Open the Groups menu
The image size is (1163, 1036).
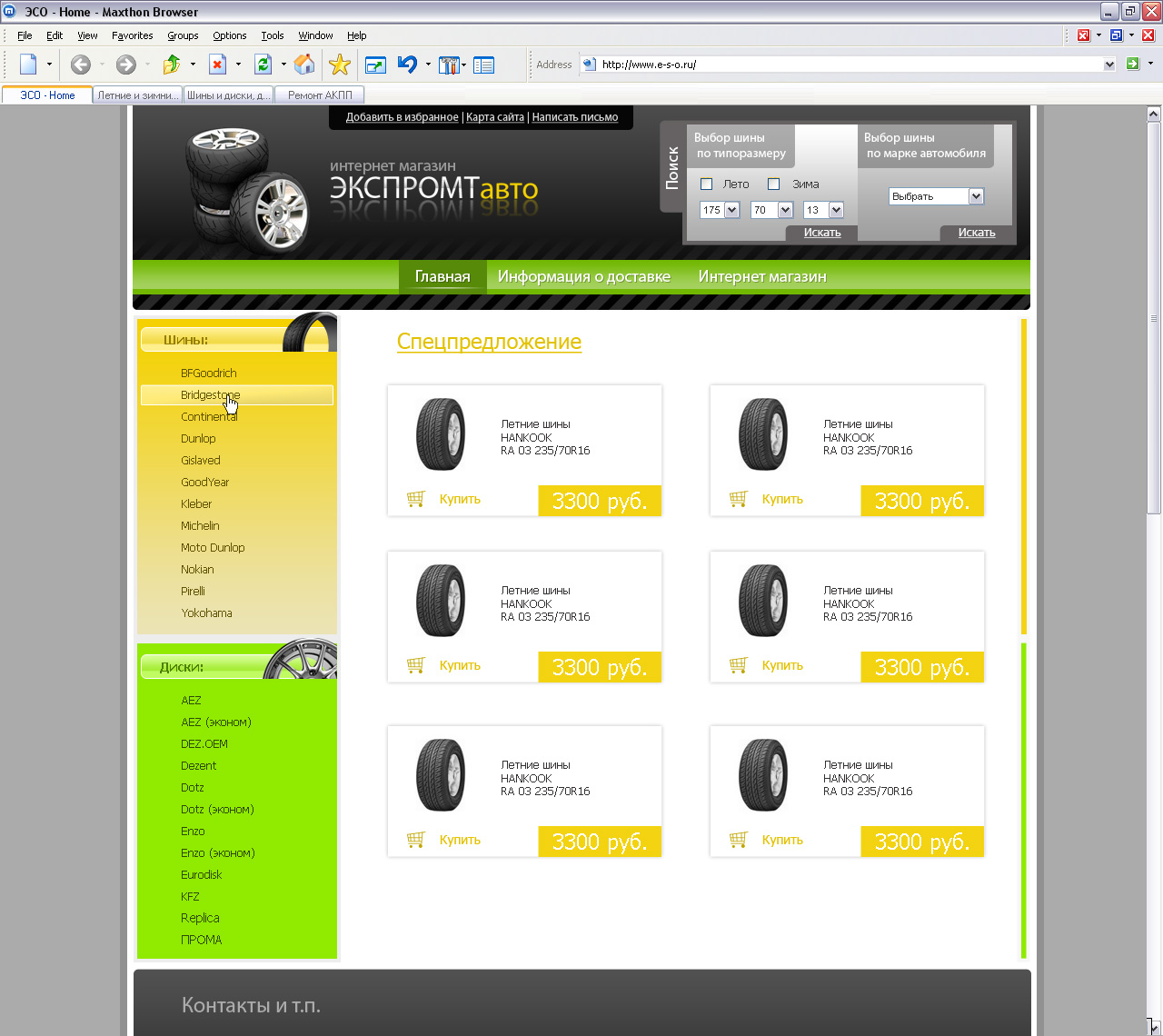point(183,35)
